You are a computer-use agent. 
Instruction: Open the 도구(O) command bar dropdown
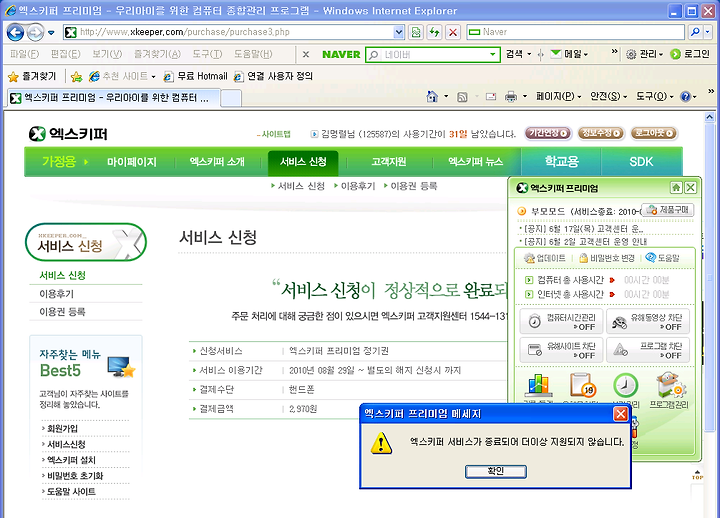654,96
